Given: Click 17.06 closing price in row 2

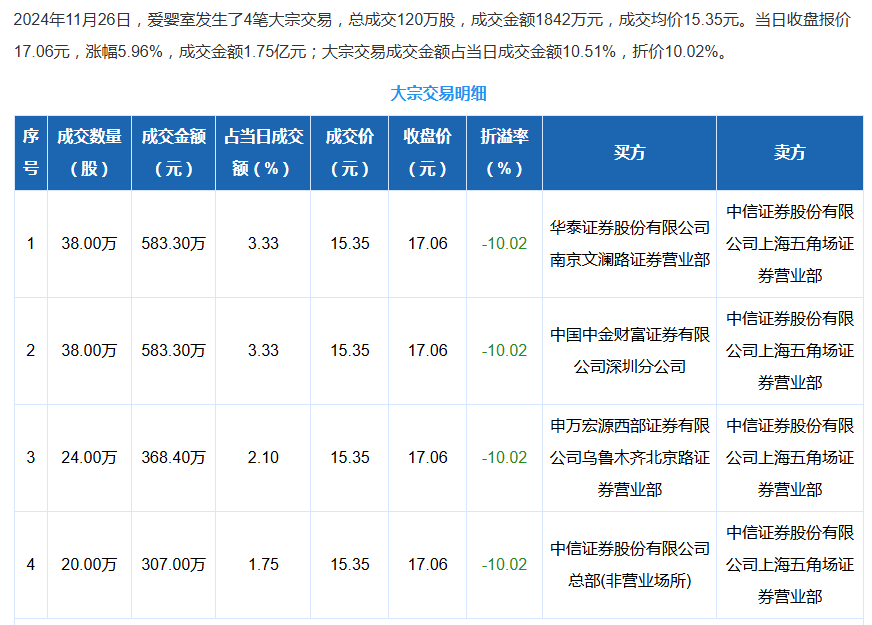Looking at the screenshot, I should pyautogui.click(x=428, y=350).
